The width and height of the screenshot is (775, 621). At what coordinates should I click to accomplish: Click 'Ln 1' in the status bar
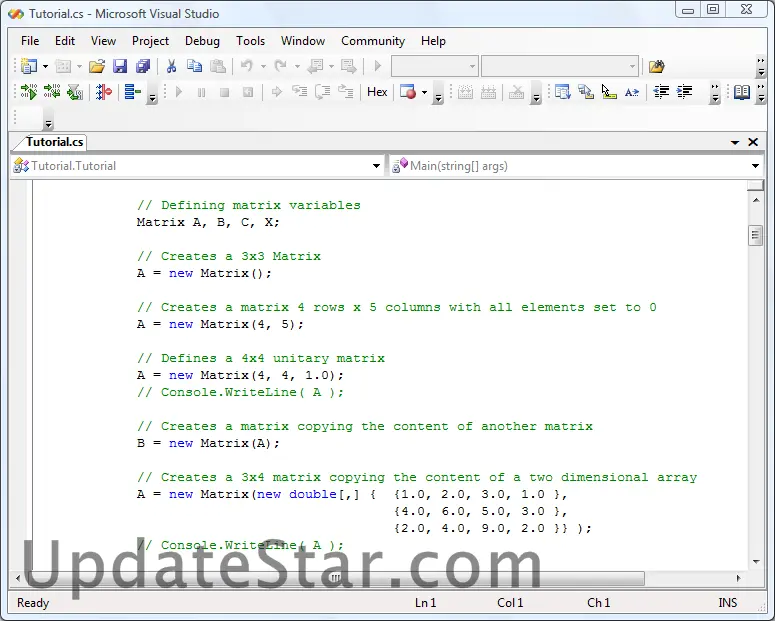426,603
